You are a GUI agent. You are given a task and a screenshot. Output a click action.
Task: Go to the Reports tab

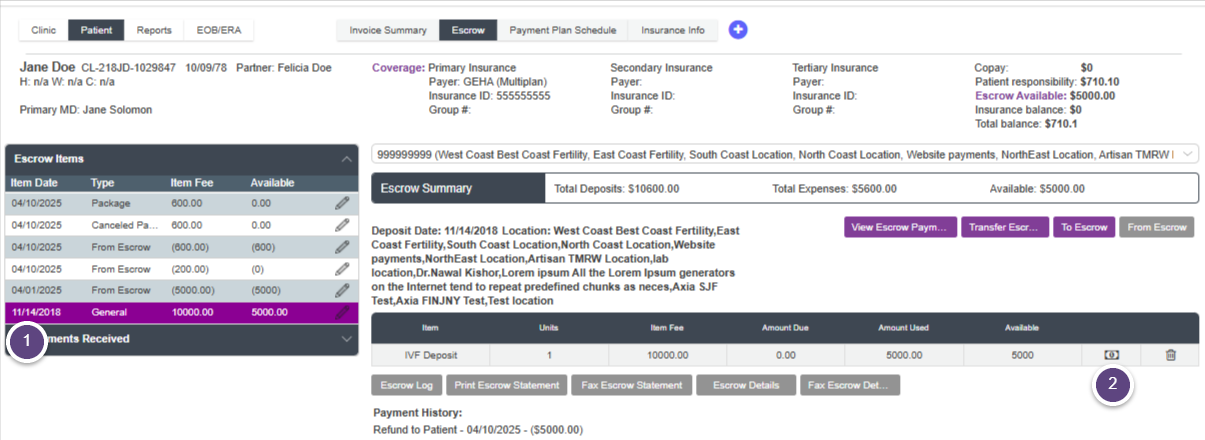tap(154, 30)
